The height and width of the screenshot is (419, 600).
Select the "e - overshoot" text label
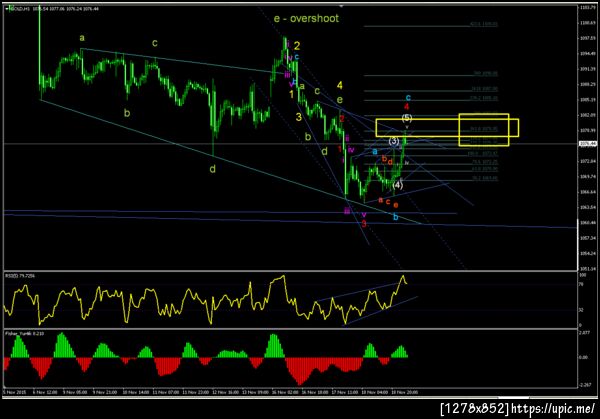(x=306, y=18)
